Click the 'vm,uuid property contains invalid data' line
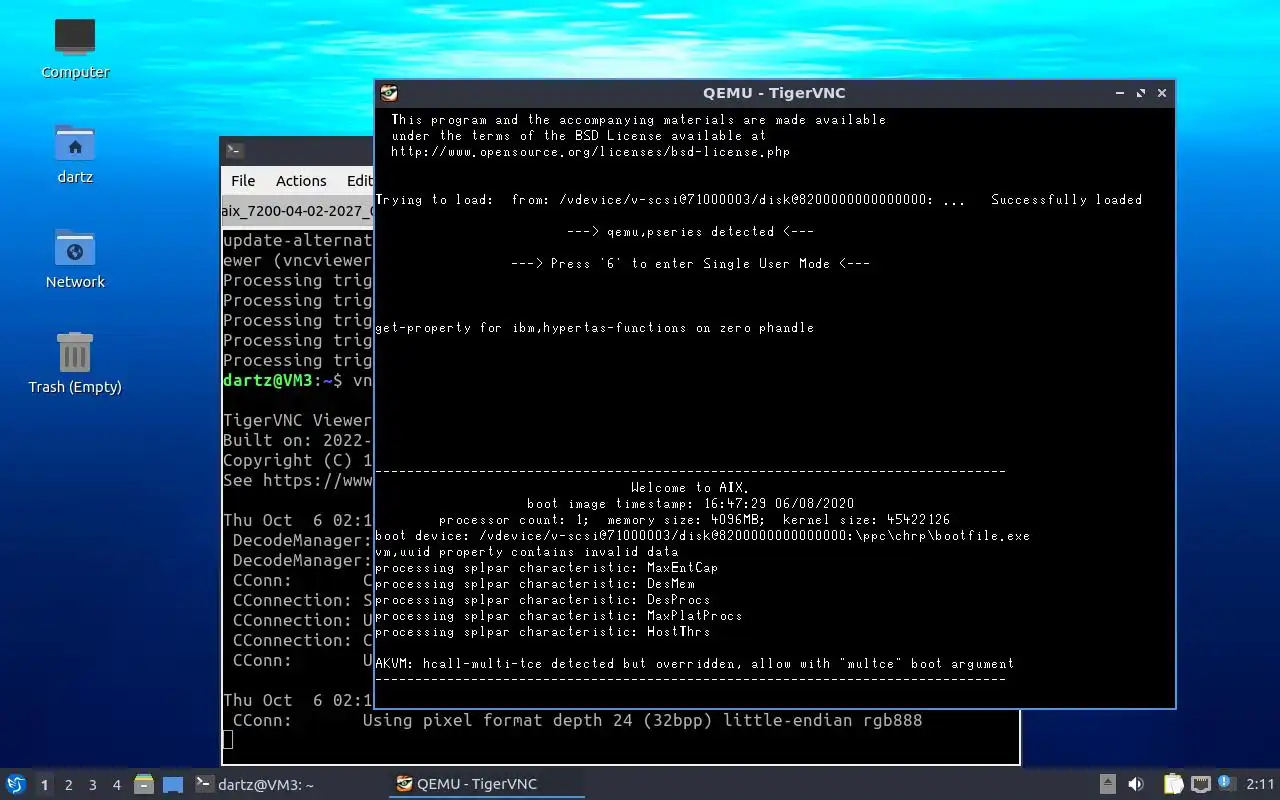 pyautogui.click(x=526, y=552)
